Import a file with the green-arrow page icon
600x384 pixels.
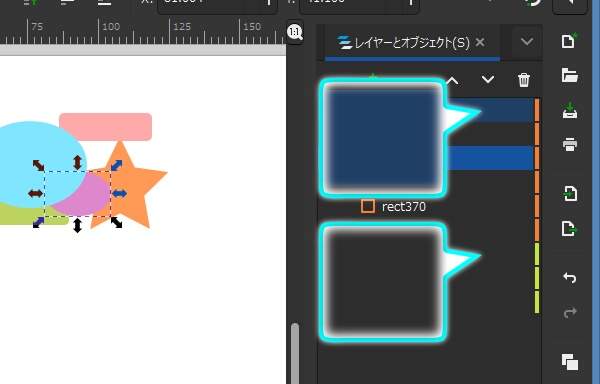[570, 193]
